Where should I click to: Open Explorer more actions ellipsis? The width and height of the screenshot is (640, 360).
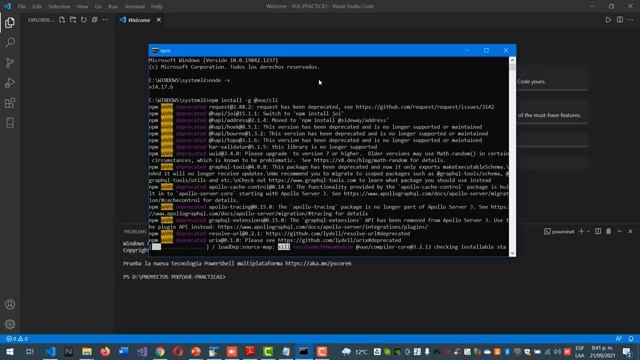[106, 20]
